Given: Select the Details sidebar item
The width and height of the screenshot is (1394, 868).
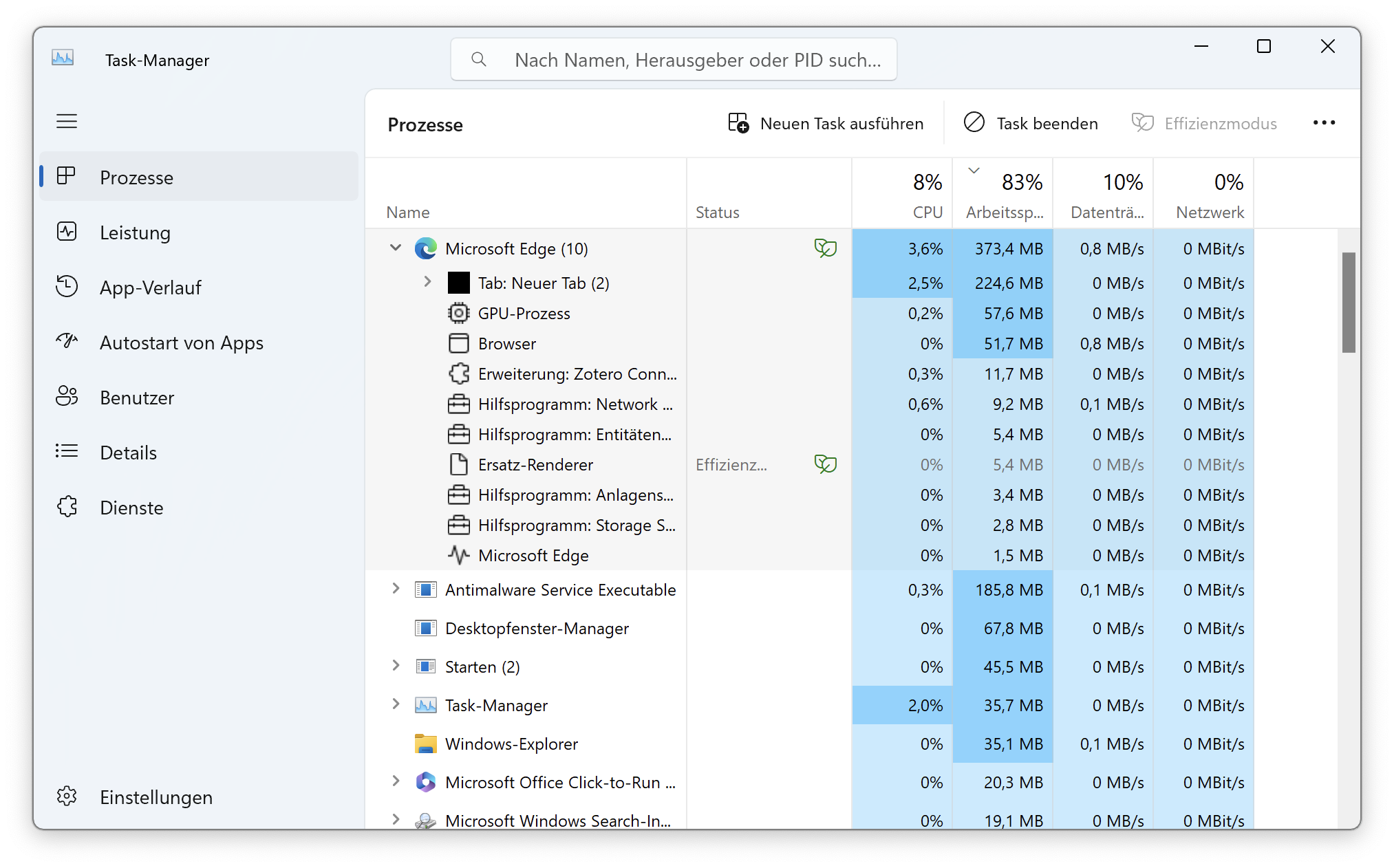Looking at the screenshot, I should pyautogui.click(x=199, y=452).
